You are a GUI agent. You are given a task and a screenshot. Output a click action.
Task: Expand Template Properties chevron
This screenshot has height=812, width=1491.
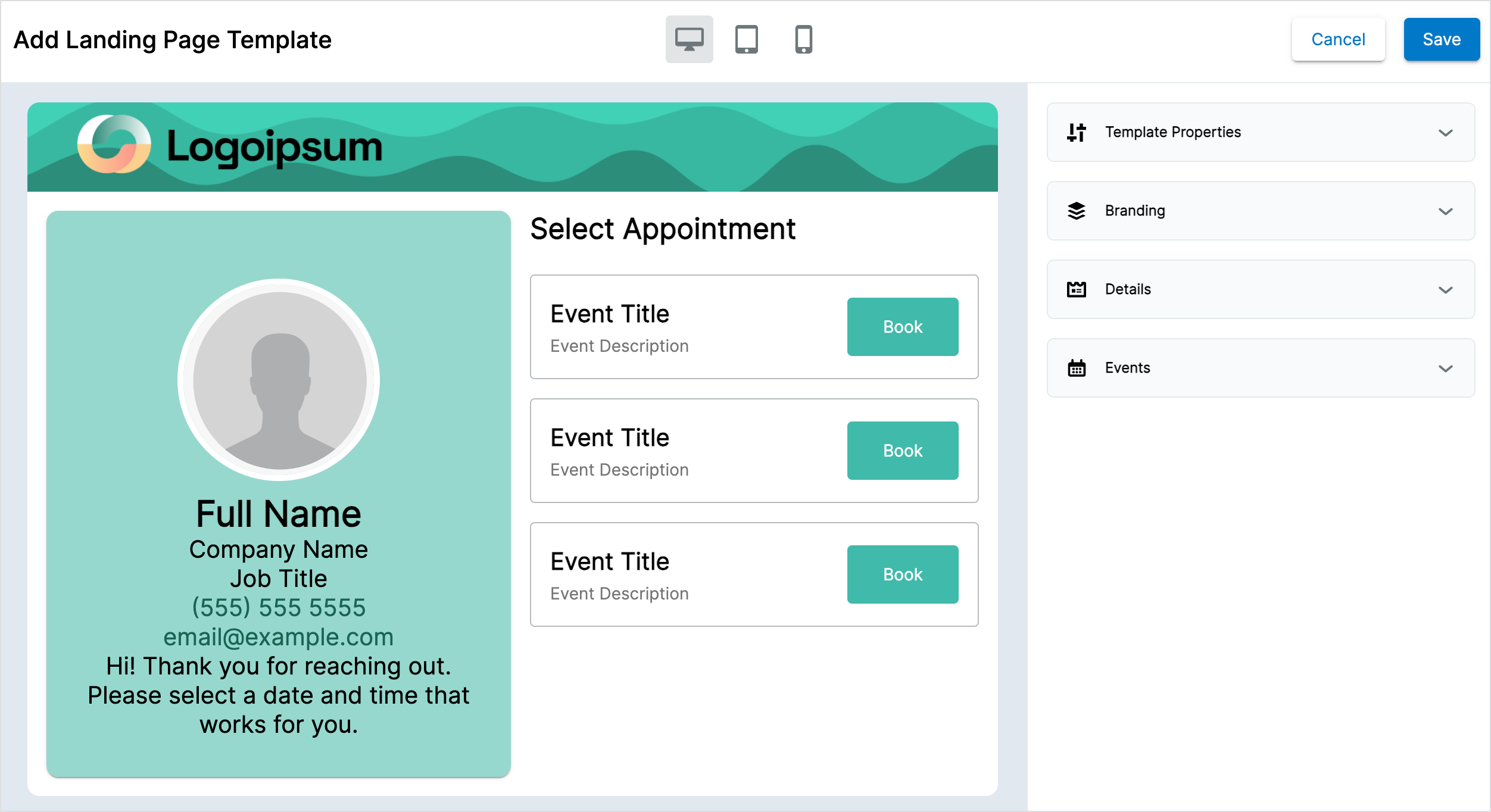click(1445, 133)
